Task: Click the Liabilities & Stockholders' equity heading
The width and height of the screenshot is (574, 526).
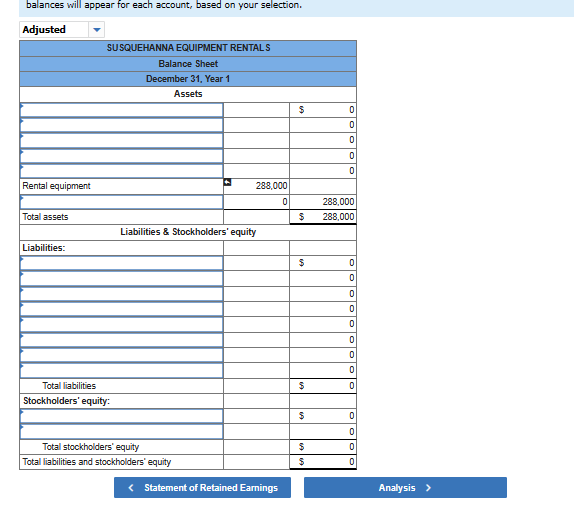Action: click(x=188, y=232)
